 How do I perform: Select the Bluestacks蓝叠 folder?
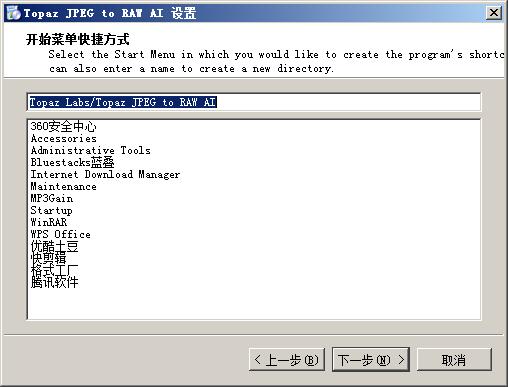point(72,162)
